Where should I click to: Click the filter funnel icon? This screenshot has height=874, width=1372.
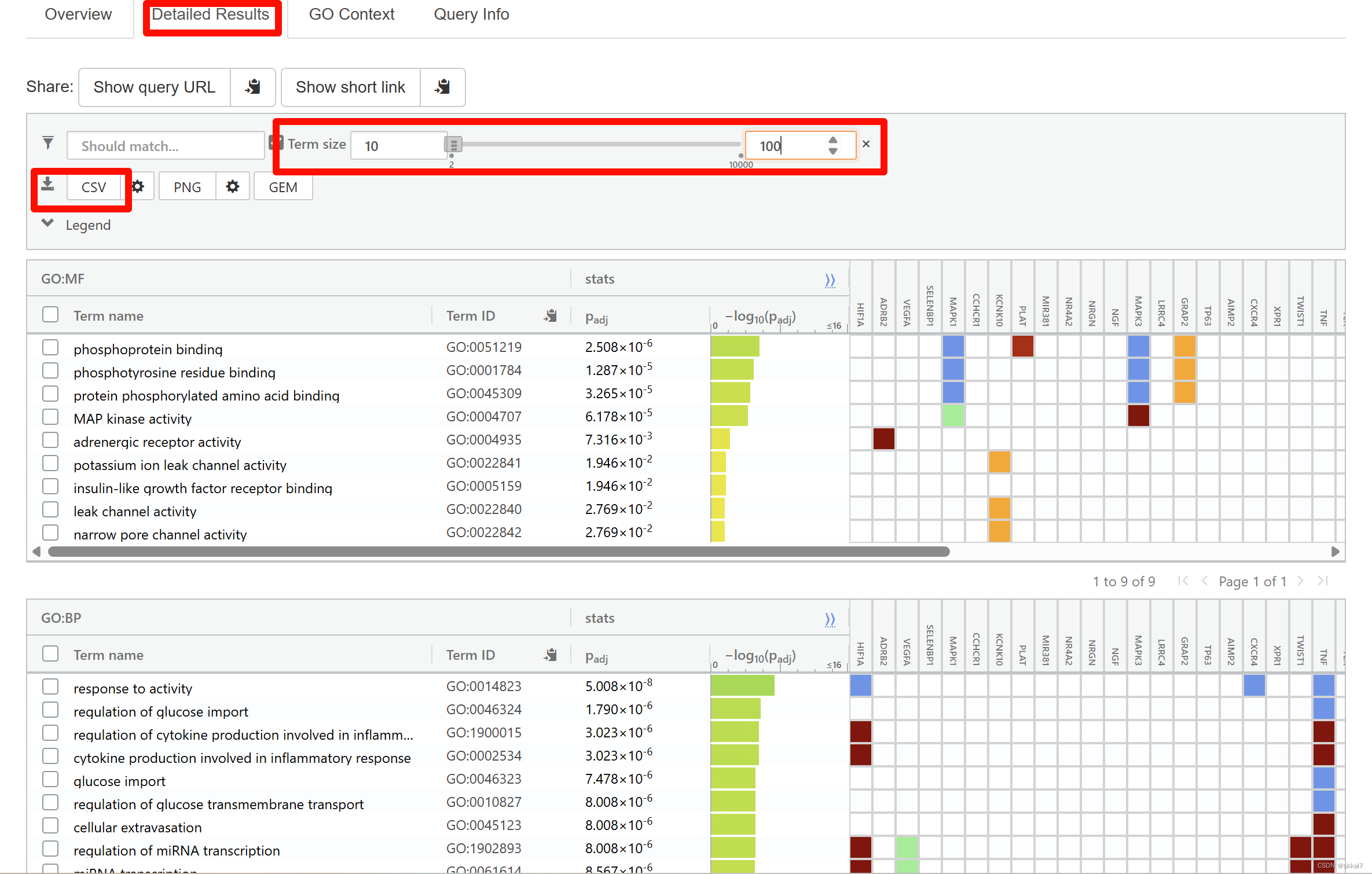48,143
